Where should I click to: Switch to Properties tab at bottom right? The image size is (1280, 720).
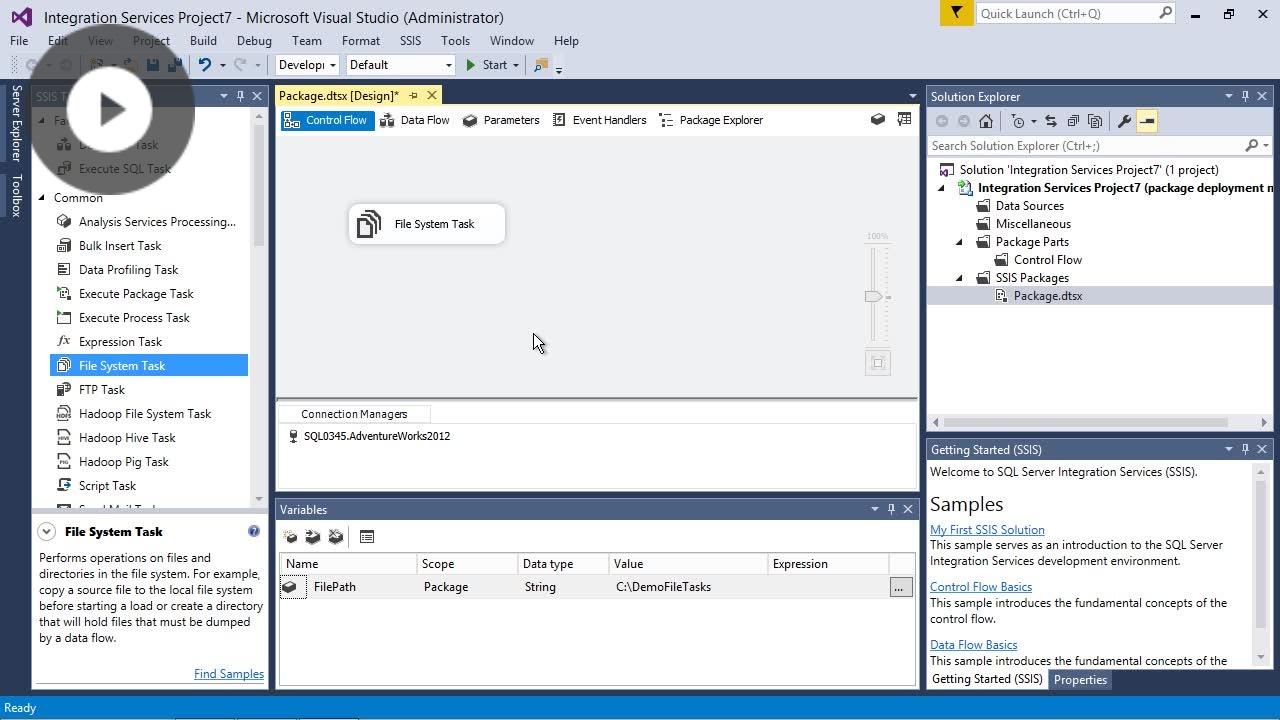click(x=1080, y=680)
